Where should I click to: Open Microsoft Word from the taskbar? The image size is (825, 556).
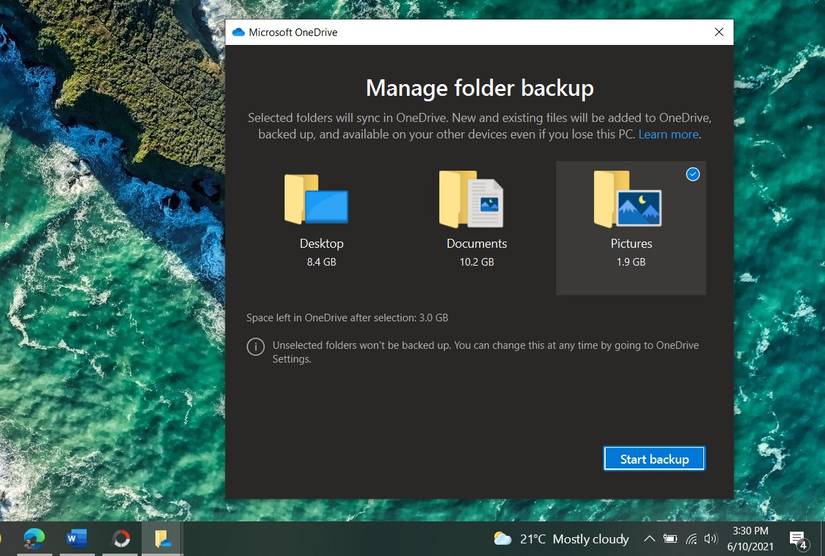77,539
